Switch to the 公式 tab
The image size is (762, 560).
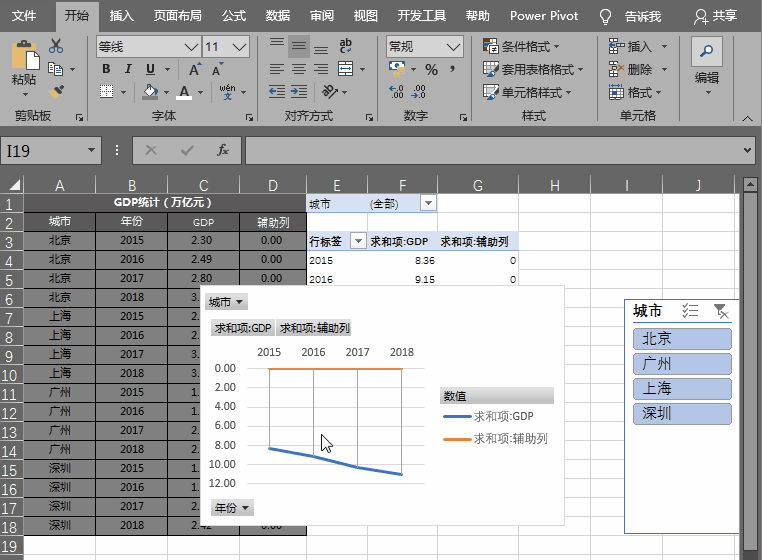pyautogui.click(x=234, y=16)
